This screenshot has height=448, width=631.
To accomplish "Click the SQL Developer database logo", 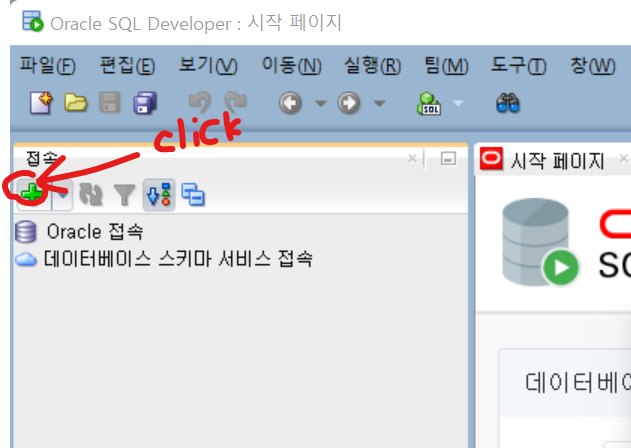I will tap(540, 242).
